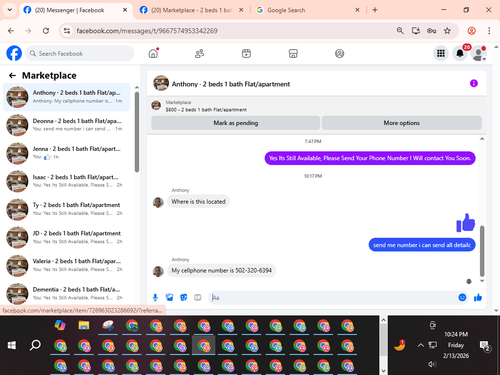Image resolution: width=500 pixels, height=375 pixels.
Task: Select 'send me number i can send all details' message
Action: tap(422, 245)
